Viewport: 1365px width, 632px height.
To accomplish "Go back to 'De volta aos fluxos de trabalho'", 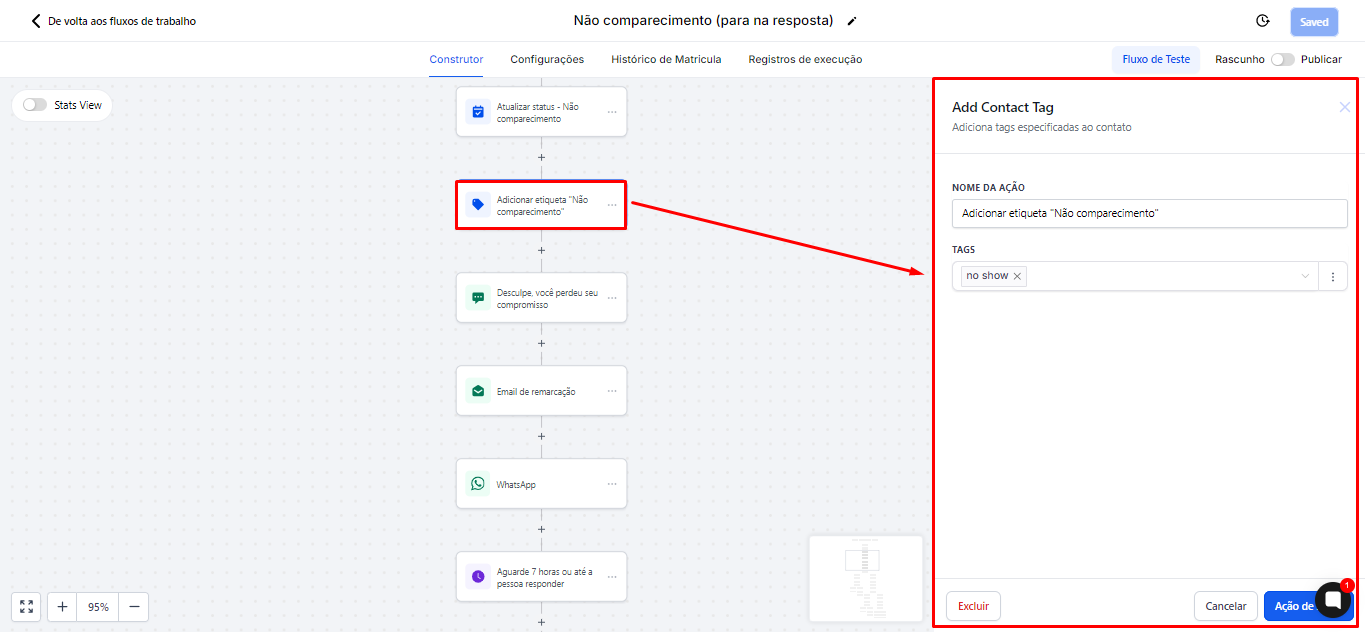I will pyautogui.click(x=113, y=21).
